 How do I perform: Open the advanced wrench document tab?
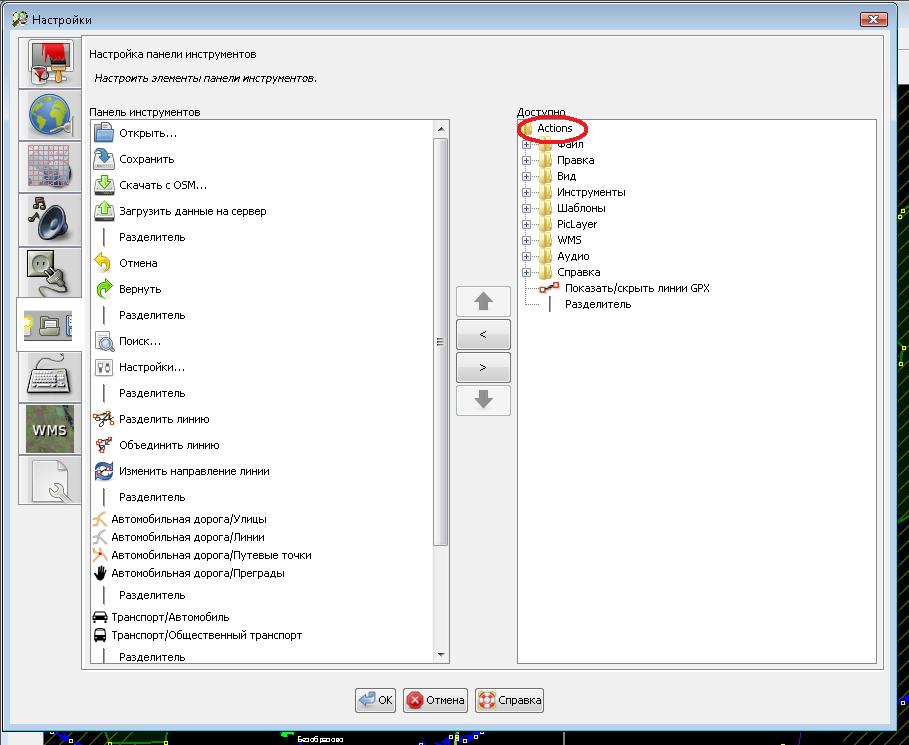49,481
